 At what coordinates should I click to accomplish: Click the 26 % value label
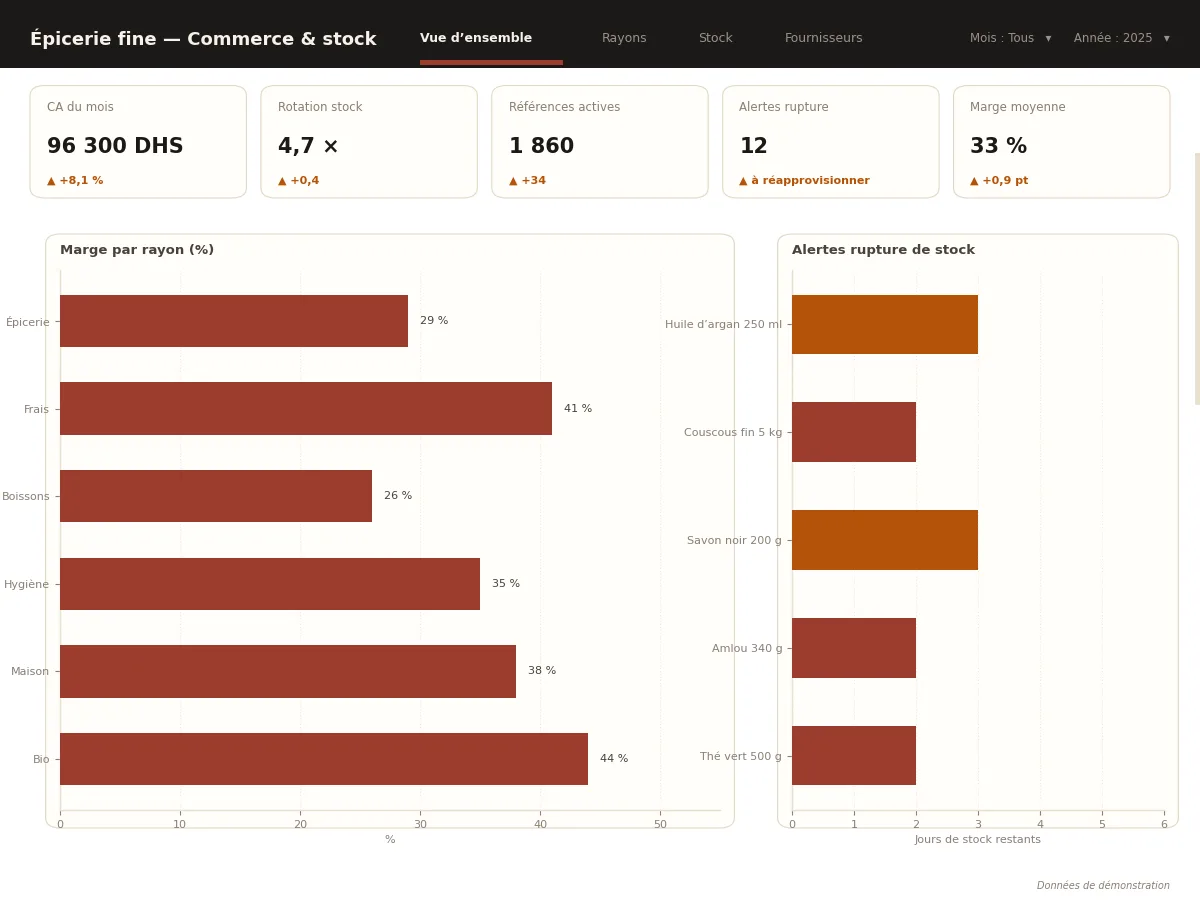click(398, 496)
